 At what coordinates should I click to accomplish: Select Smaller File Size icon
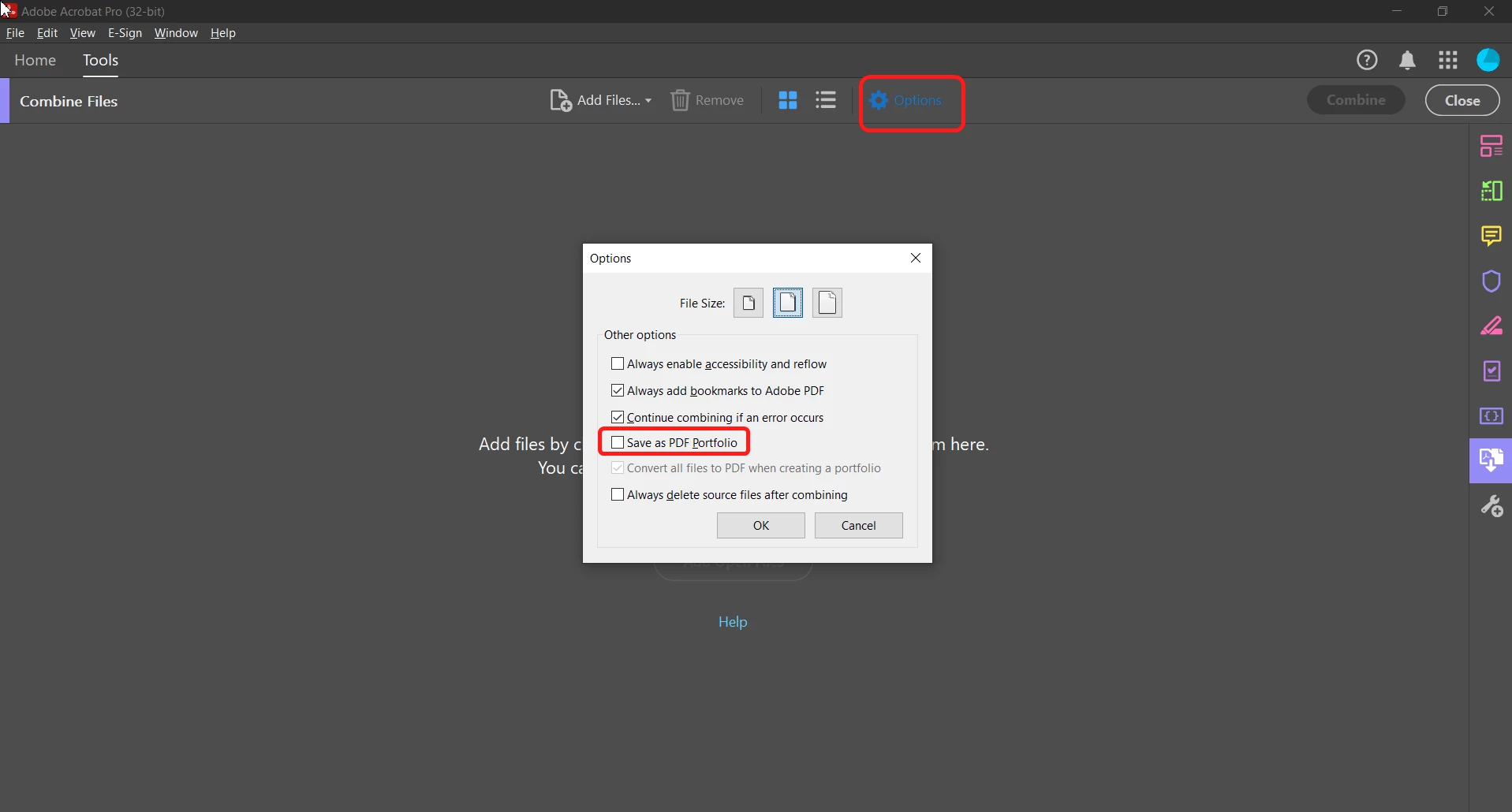pyautogui.click(x=749, y=303)
